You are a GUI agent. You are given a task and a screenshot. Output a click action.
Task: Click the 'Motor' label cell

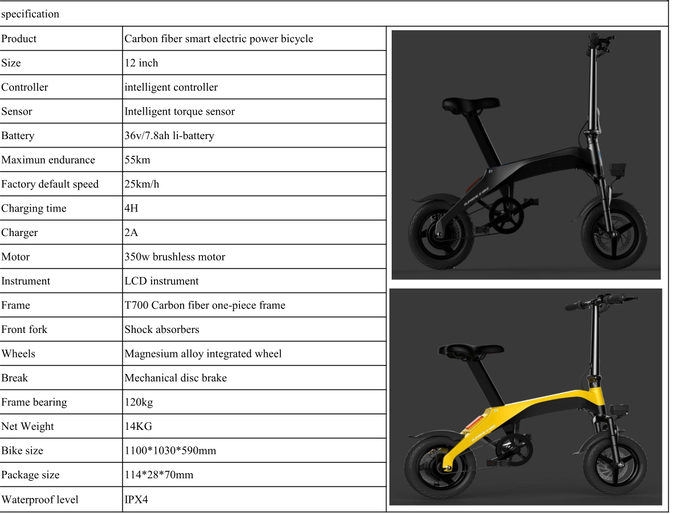(x=61, y=257)
